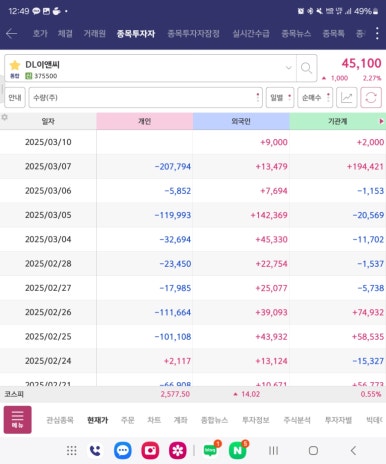This screenshot has width=386, height=464.
Task: Switch to the 종목뉴스 tab
Action: tap(296, 33)
